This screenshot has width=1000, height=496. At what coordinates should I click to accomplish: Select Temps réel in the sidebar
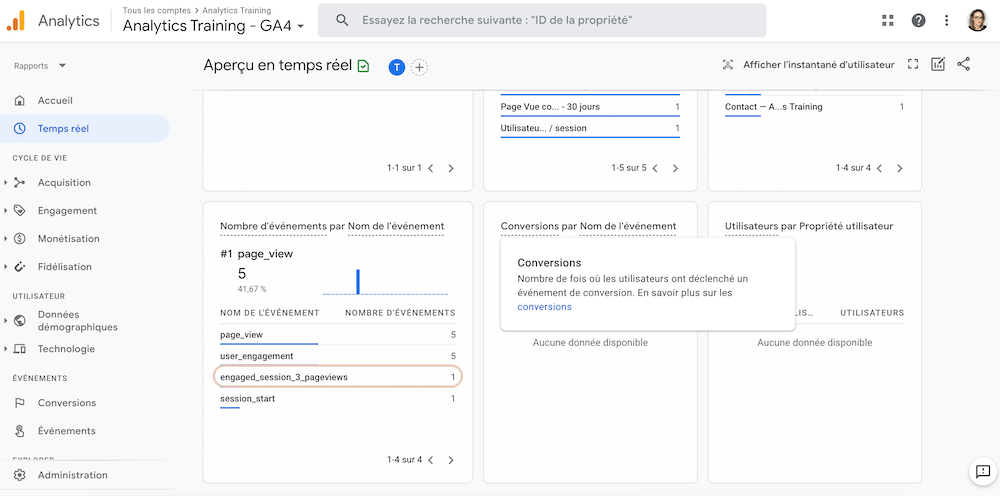(x=85, y=129)
